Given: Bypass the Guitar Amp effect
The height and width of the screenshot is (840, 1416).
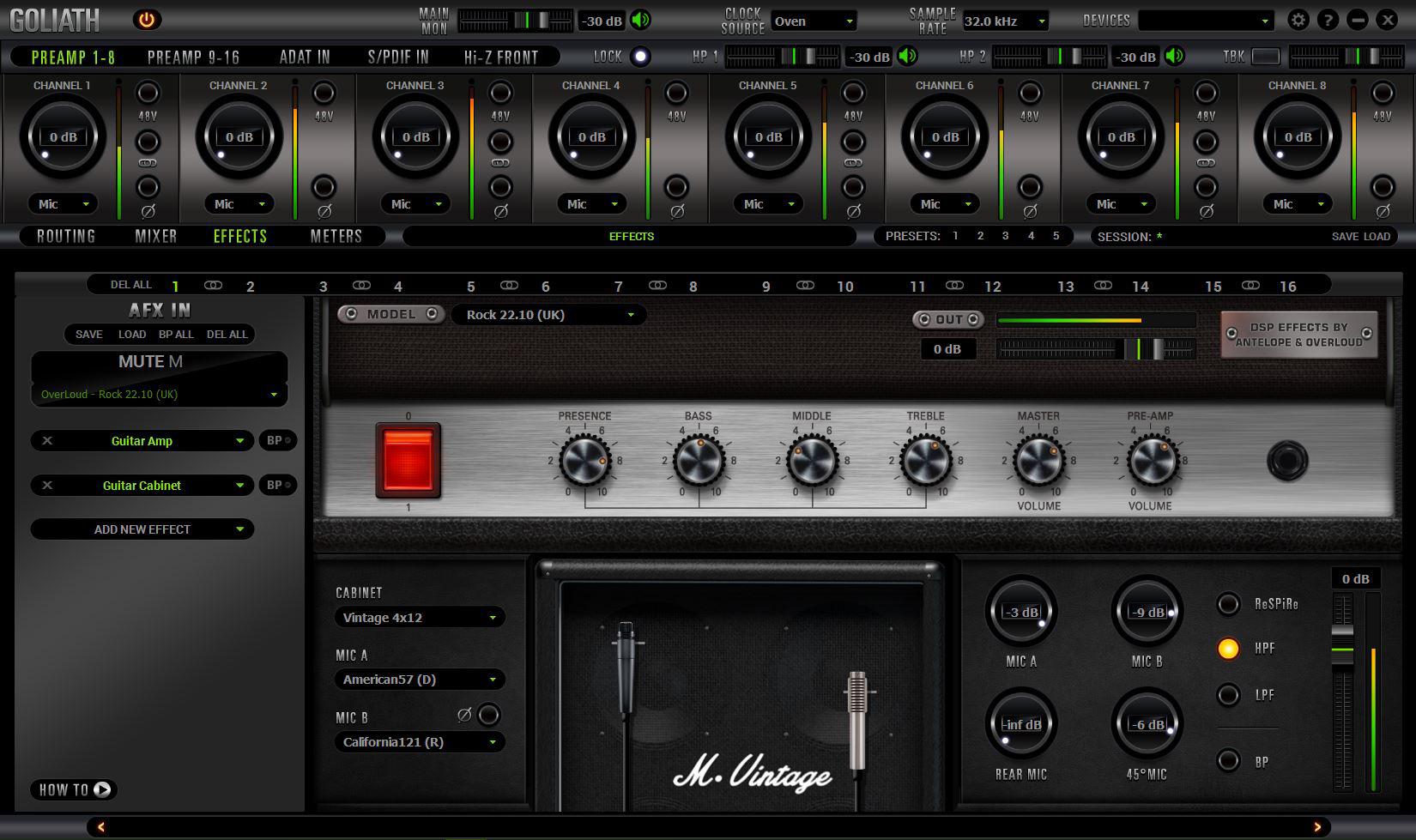Looking at the screenshot, I should 277,440.
